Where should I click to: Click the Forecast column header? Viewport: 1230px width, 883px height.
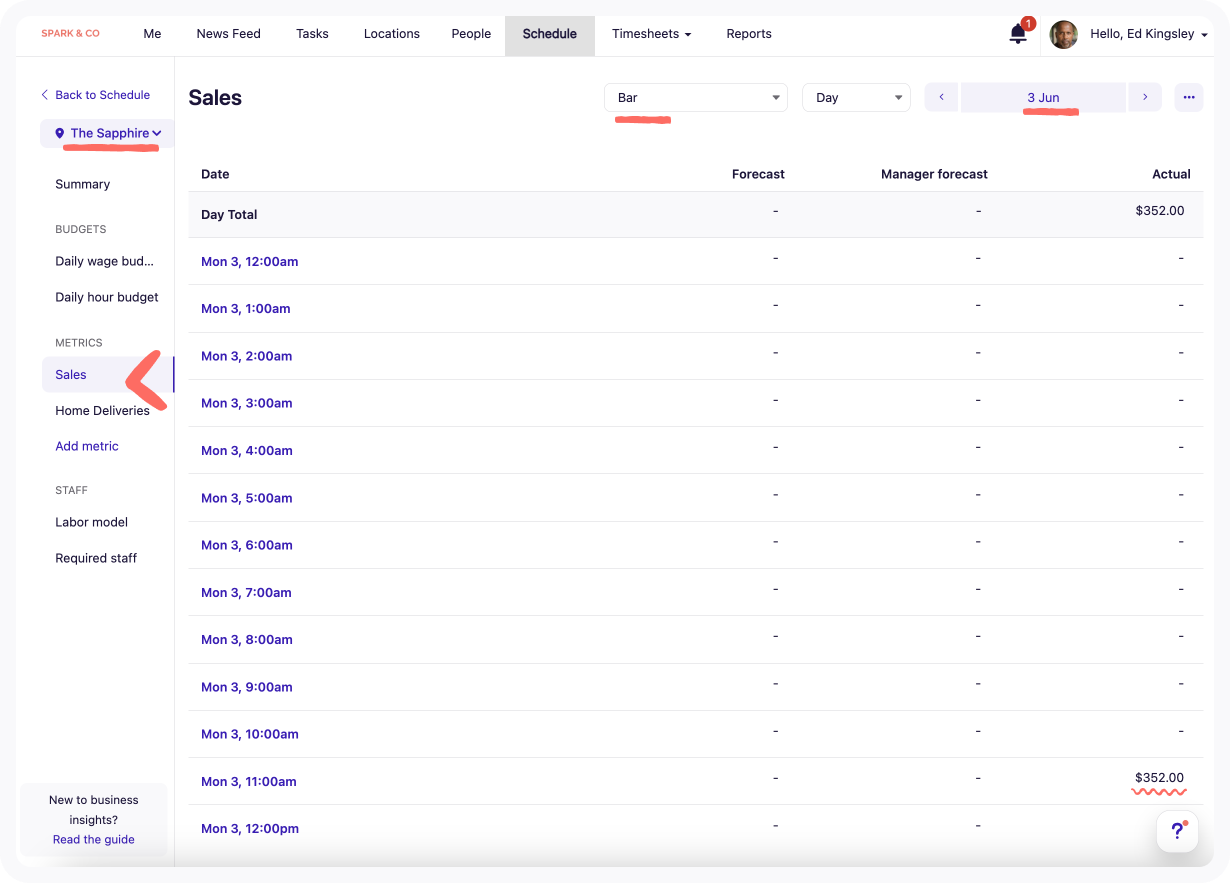(x=758, y=174)
